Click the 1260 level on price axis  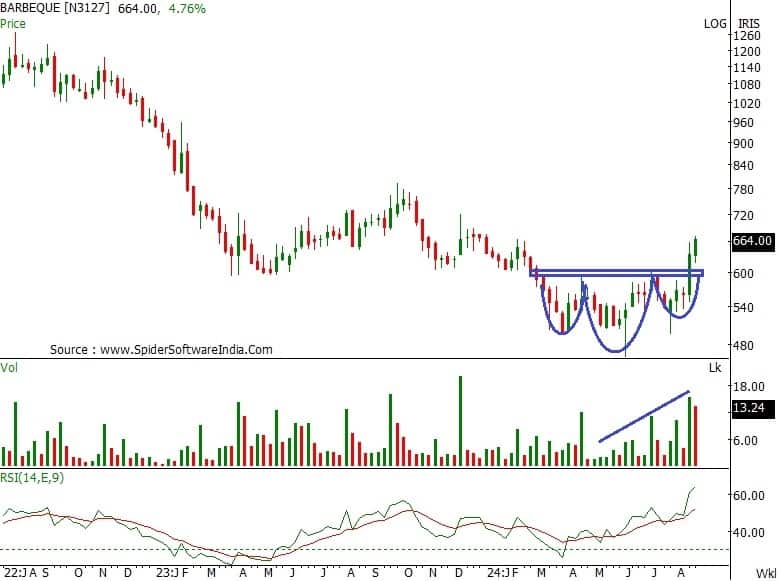[746, 37]
